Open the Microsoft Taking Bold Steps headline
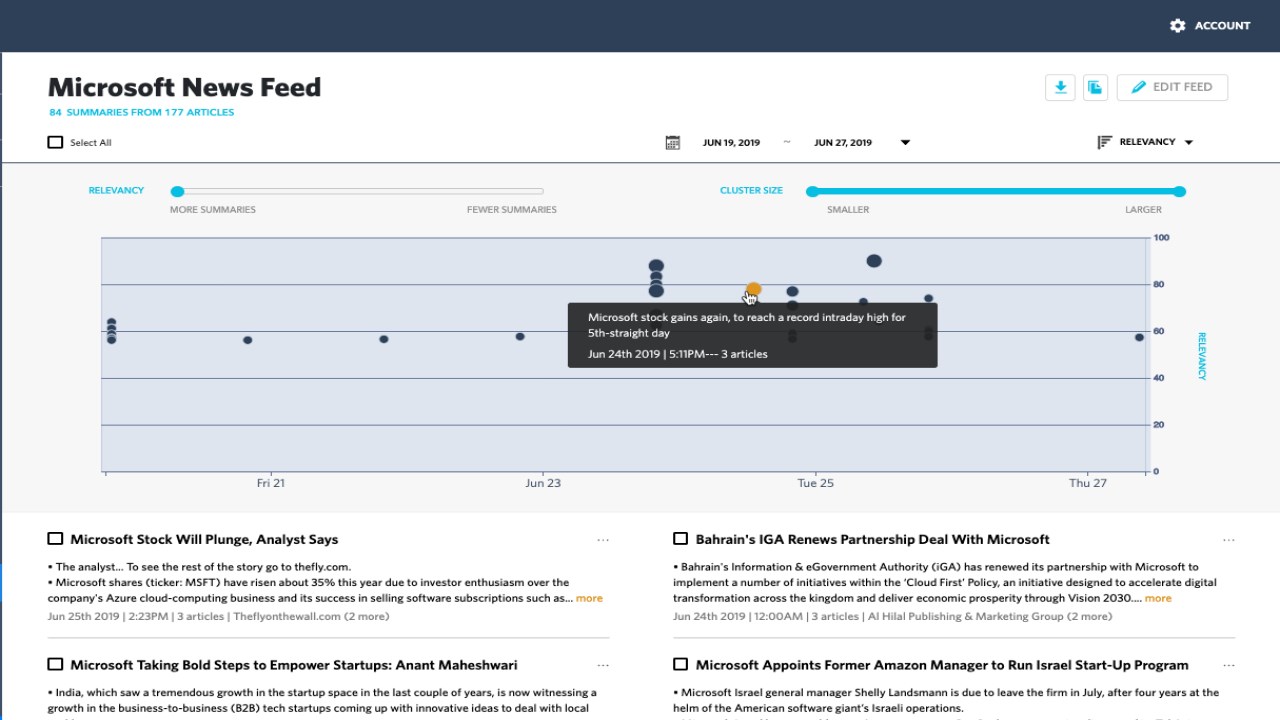 (294, 665)
